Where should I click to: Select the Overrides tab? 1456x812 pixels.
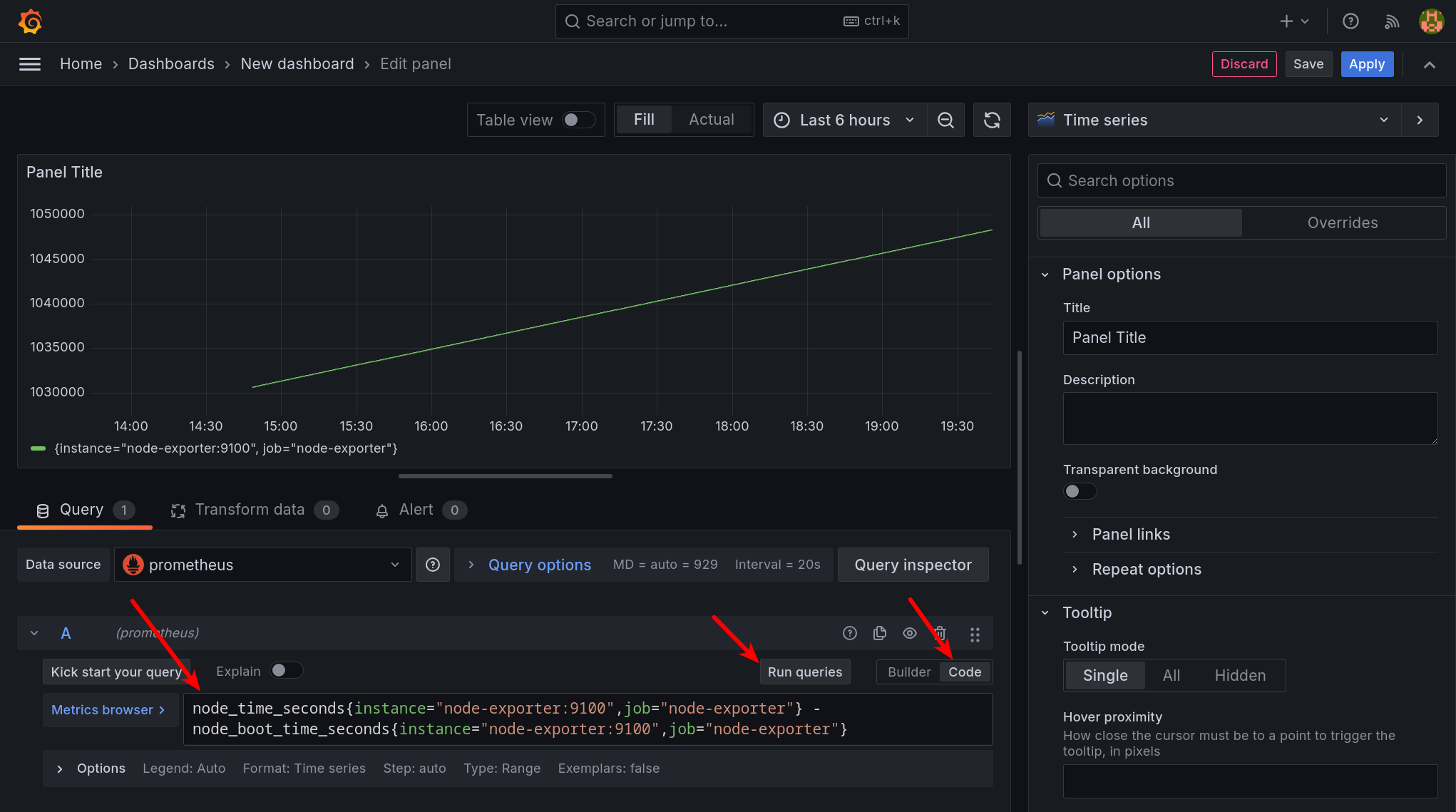coord(1343,223)
